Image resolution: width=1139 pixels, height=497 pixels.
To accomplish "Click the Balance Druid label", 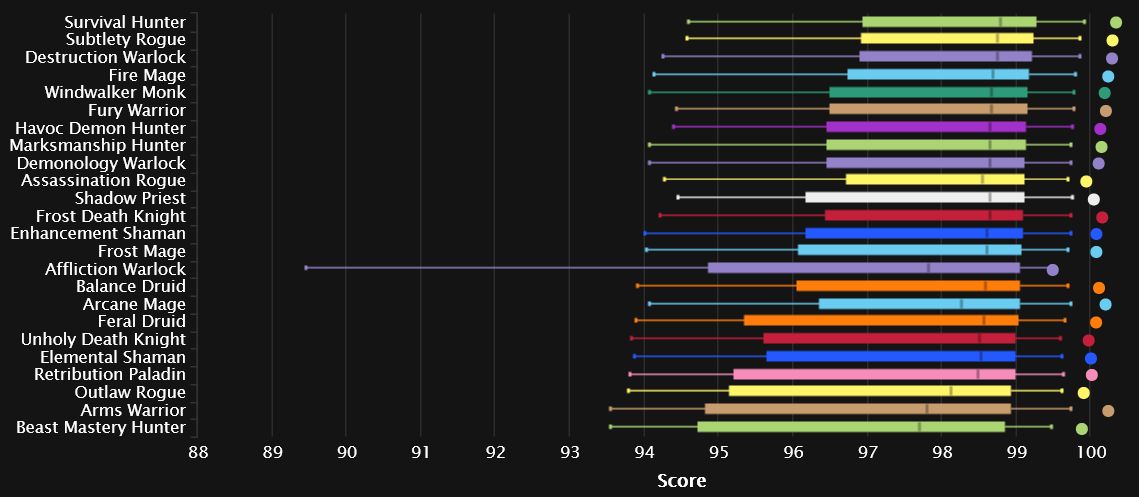I will point(131,286).
